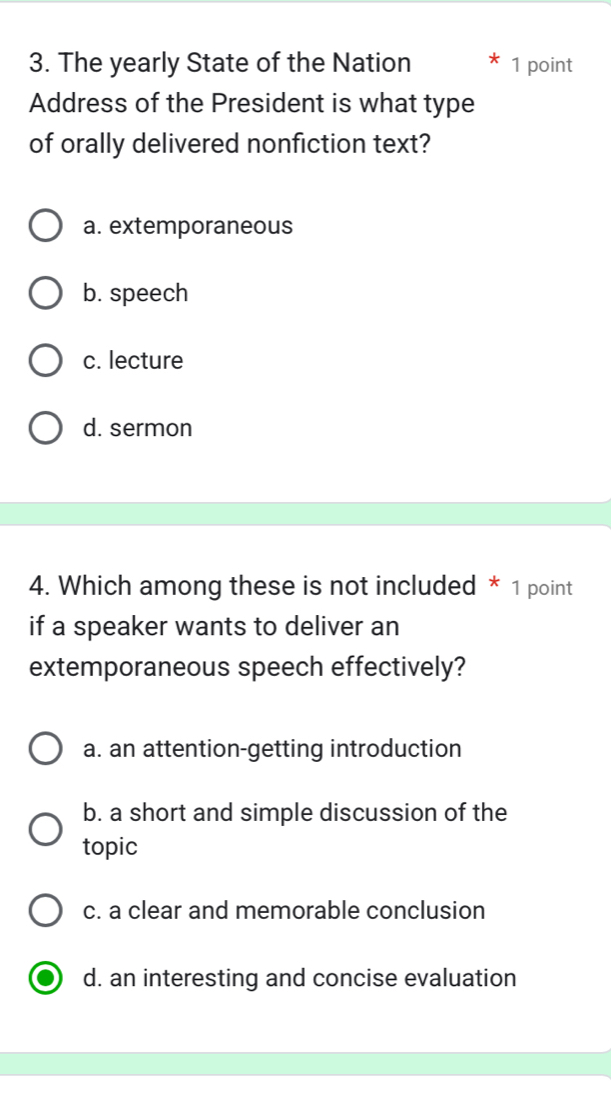Click the 'd. sermon' answer text
Screen dimensions: 611x1112
tap(138, 428)
